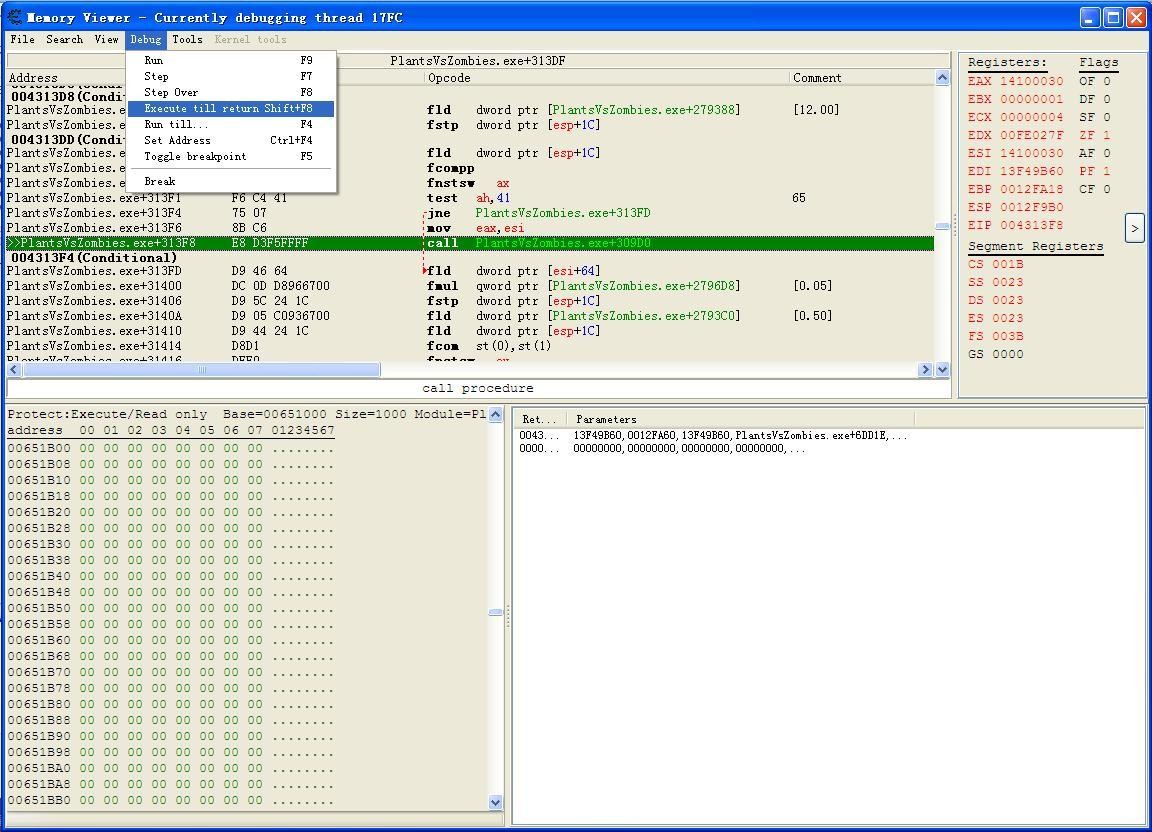Select the ESI register value
This screenshot has width=1152, height=832.
tap(1032, 154)
